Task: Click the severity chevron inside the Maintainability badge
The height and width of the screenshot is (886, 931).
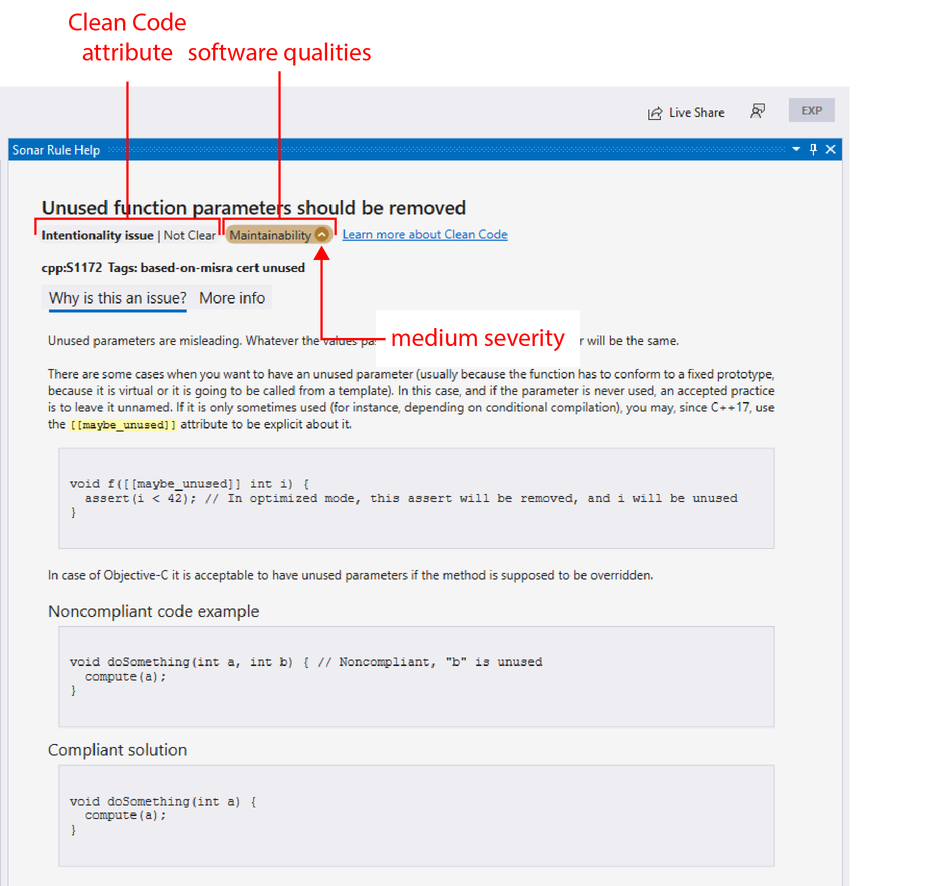Action: point(321,234)
